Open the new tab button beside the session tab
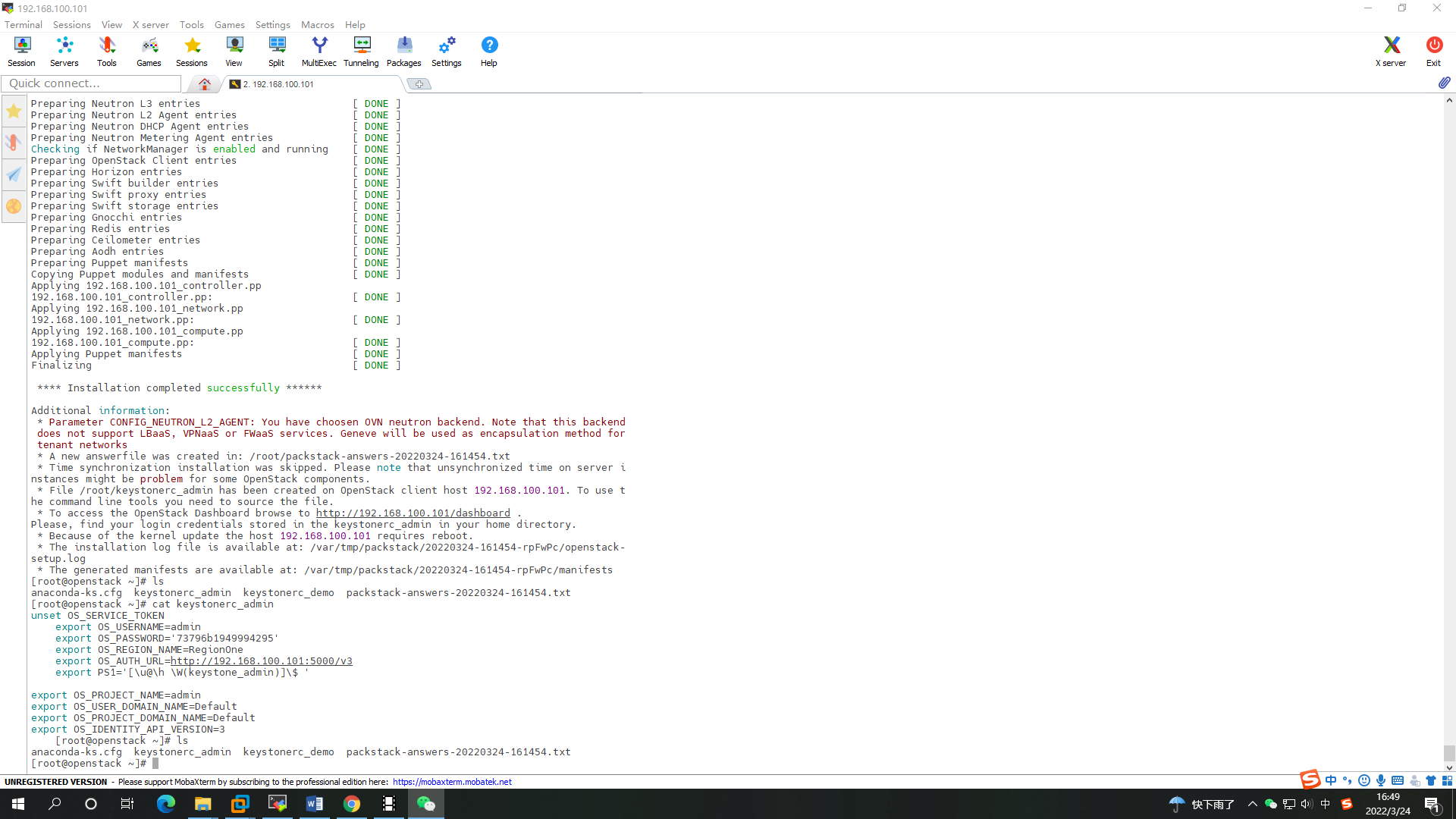The width and height of the screenshot is (1456, 819). click(x=419, y=83)
